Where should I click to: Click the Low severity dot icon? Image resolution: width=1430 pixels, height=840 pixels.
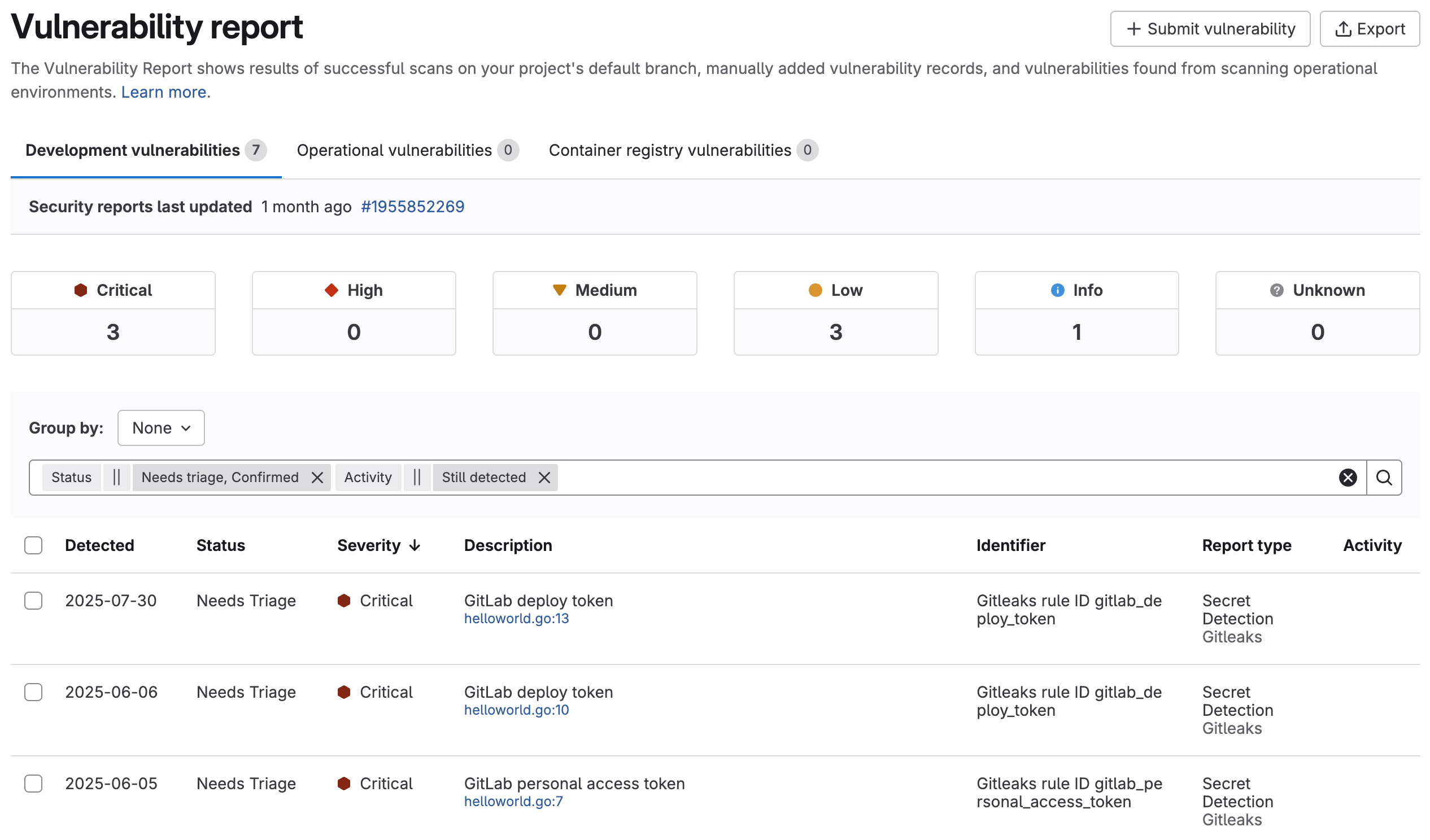[815, 290]
